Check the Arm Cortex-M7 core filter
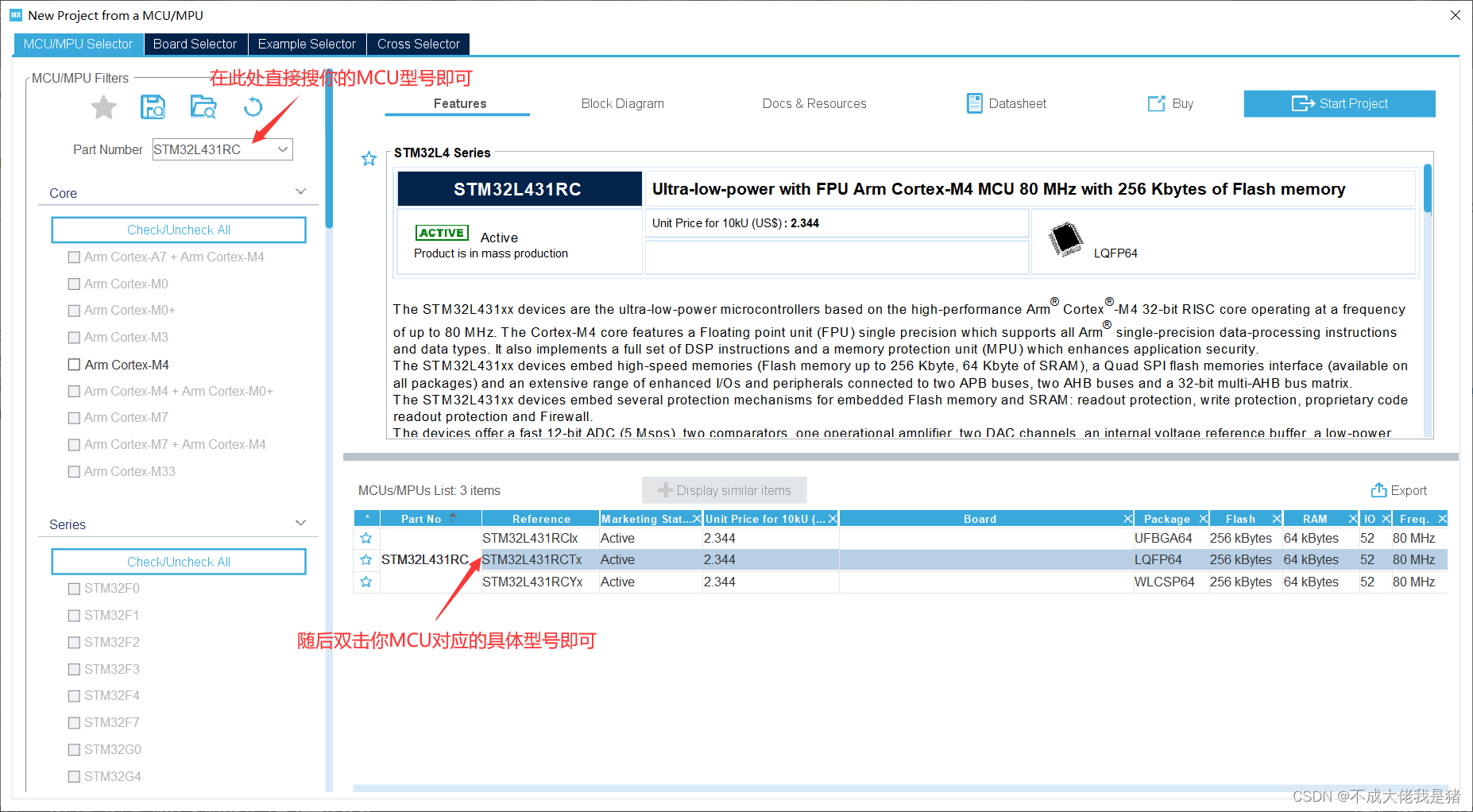 pyautogui.click(x=74, y=418)
